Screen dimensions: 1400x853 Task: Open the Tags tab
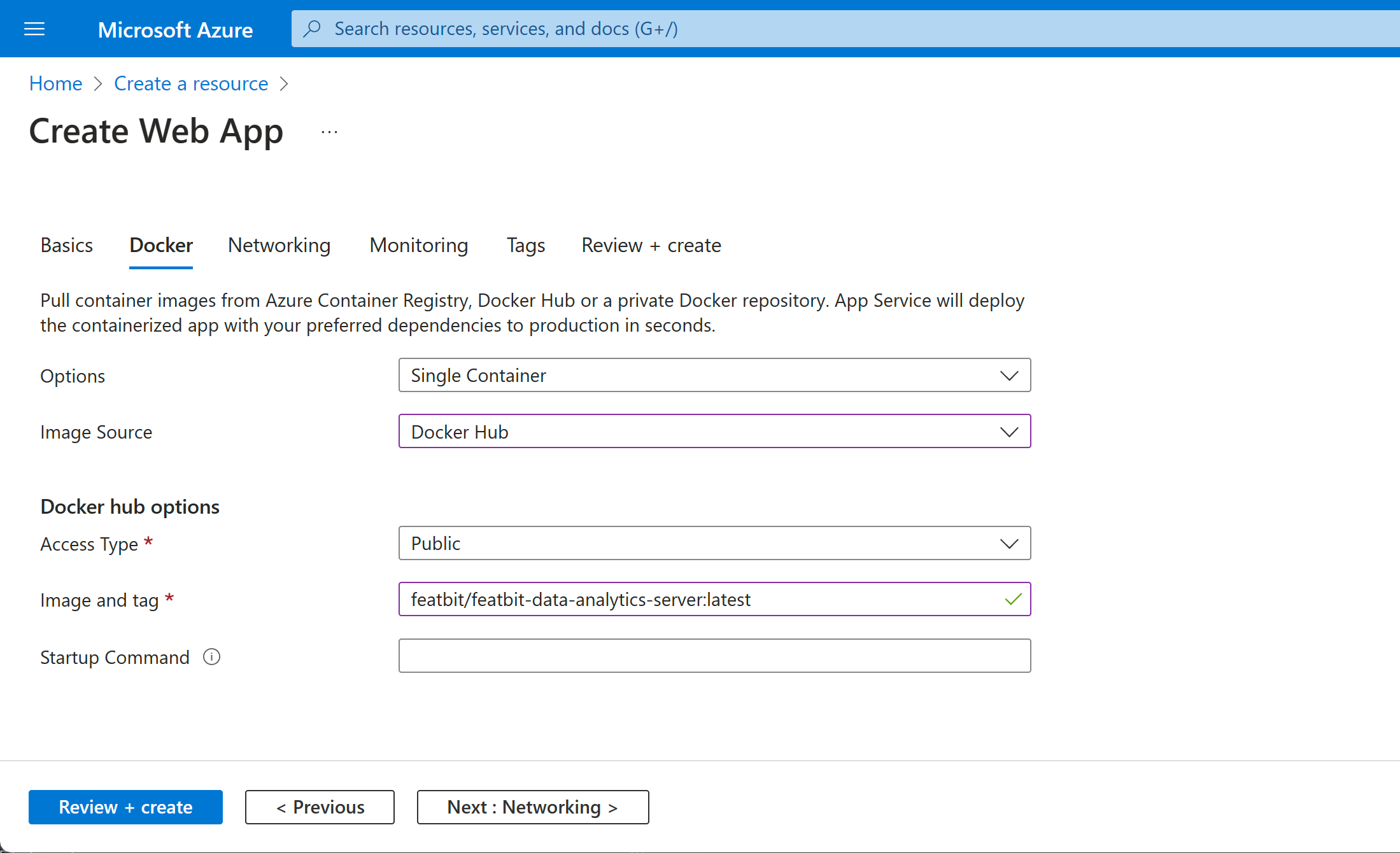pos(526,245)
